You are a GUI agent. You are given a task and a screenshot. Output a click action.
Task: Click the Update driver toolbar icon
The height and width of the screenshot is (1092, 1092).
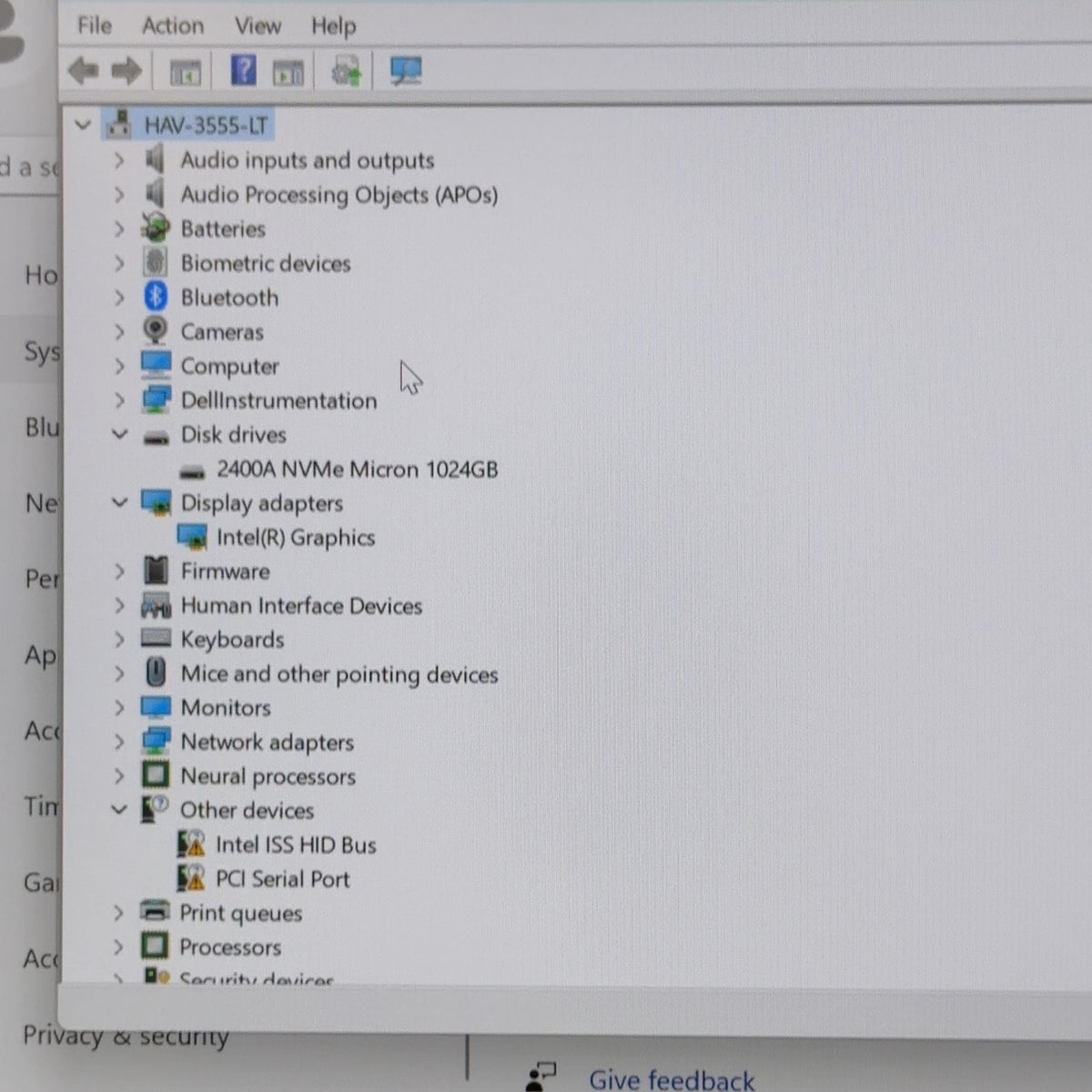(346, 70)
